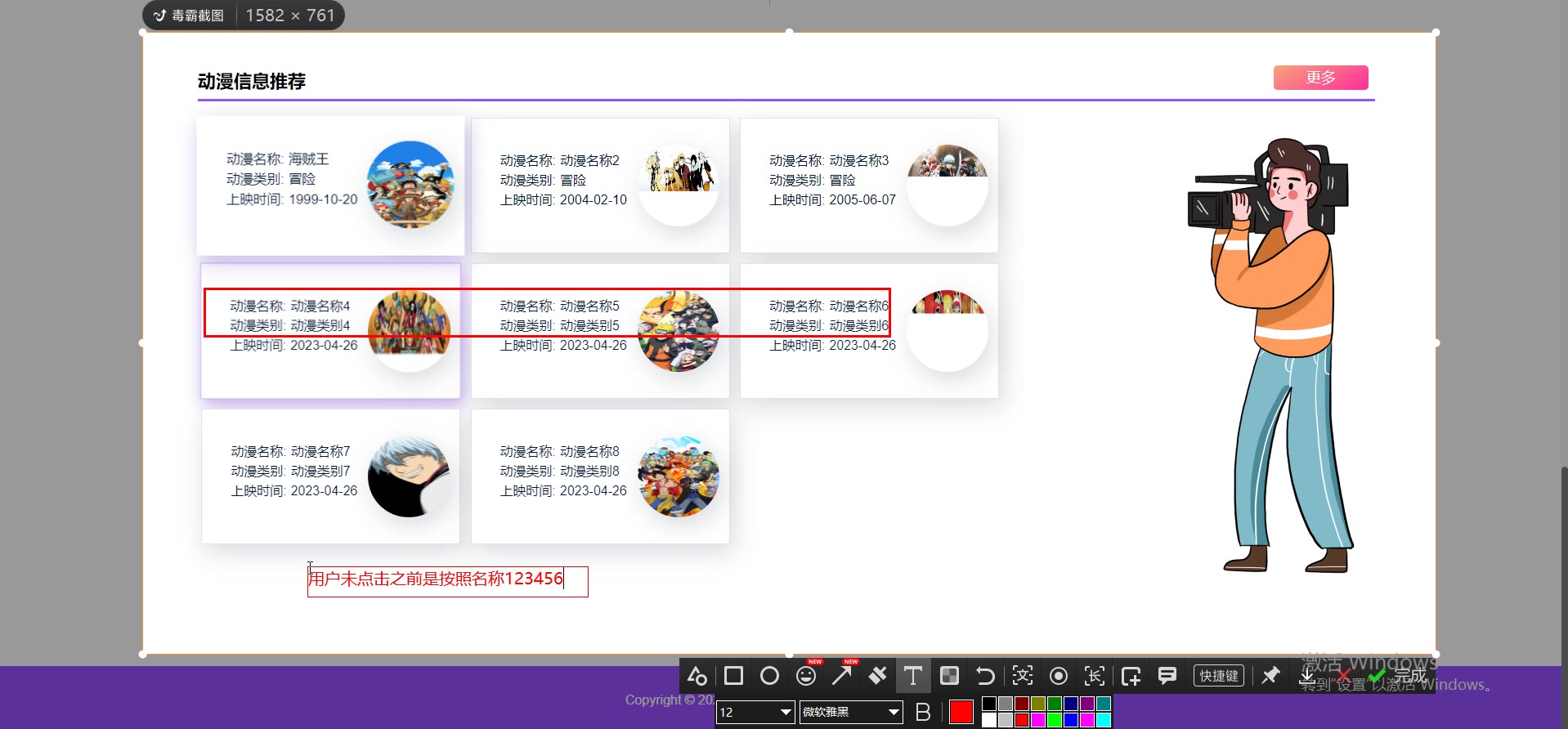Open the comment bubble annotation tool
The height and width of the screenshot is (729, 1568).
click(1167, 676)
